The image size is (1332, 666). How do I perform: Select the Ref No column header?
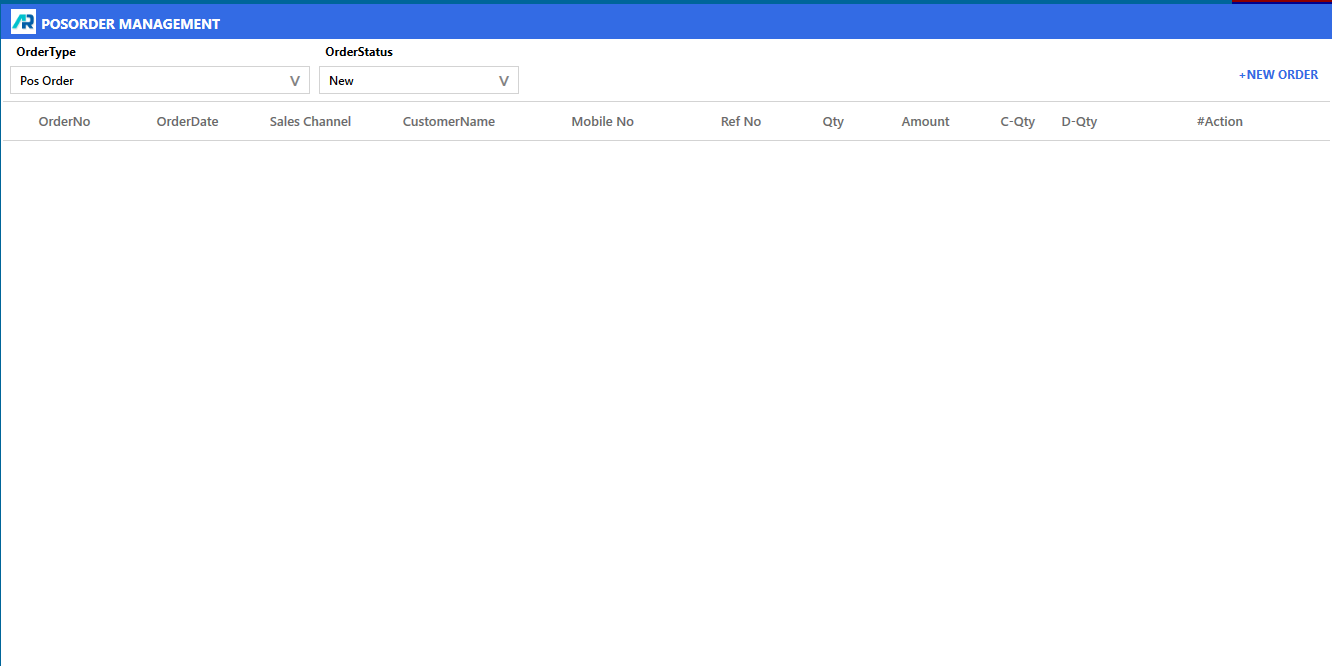point(741,121)
